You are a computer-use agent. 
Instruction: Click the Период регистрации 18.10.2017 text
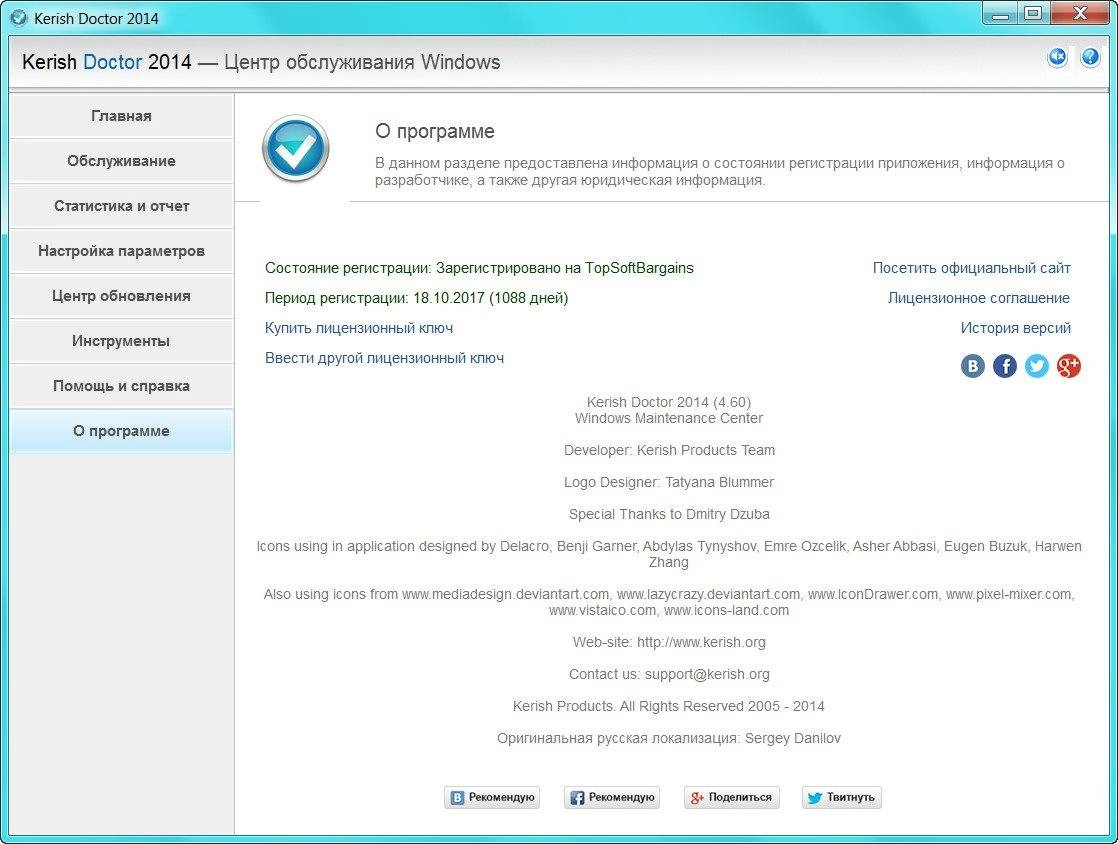click(x=416, y=298)
